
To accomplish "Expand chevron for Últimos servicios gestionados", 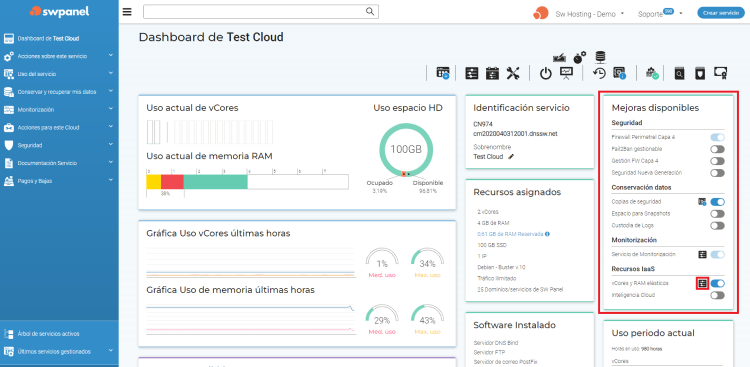I will tap(111, 351).
